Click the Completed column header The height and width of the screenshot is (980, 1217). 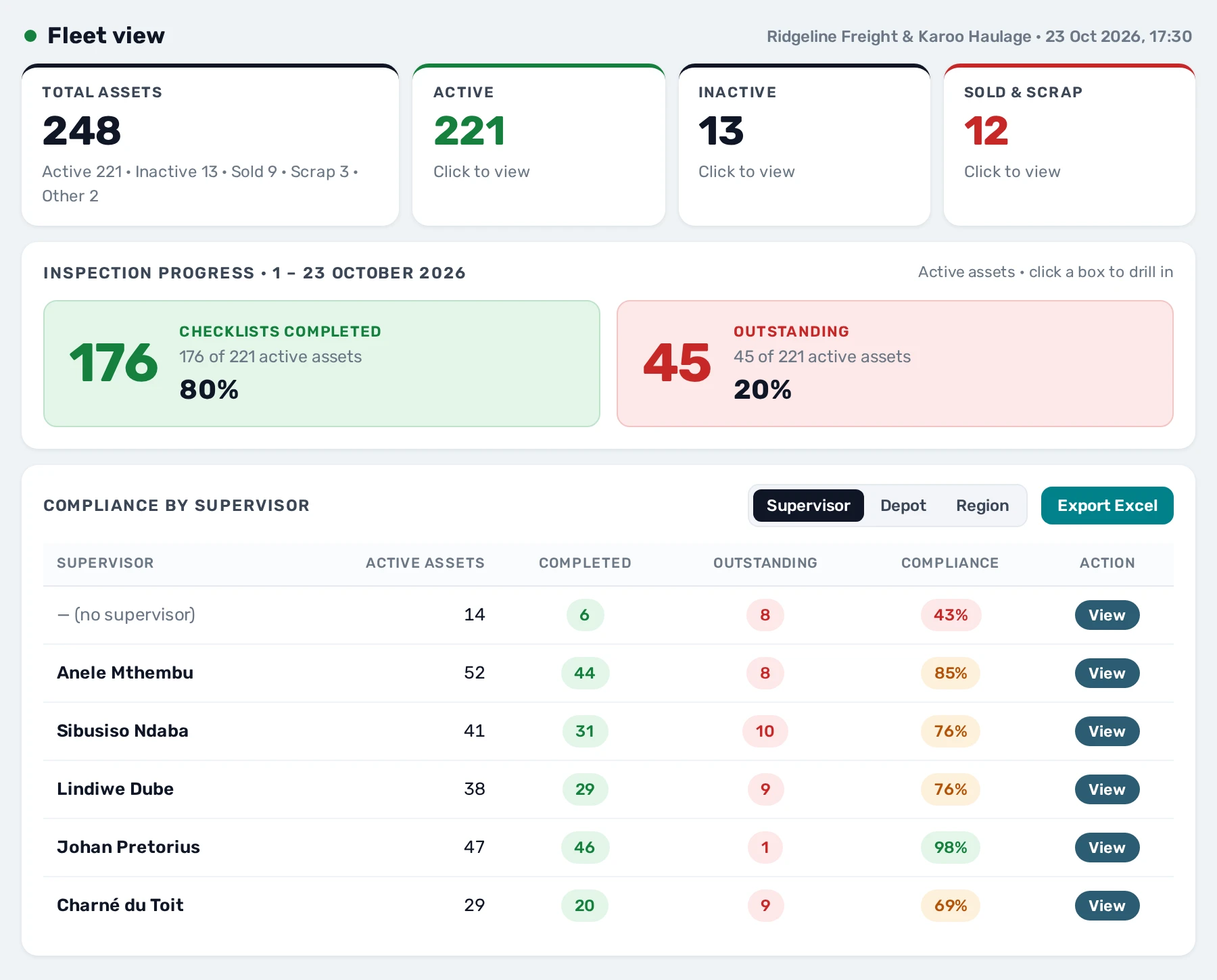coord(585,563)
